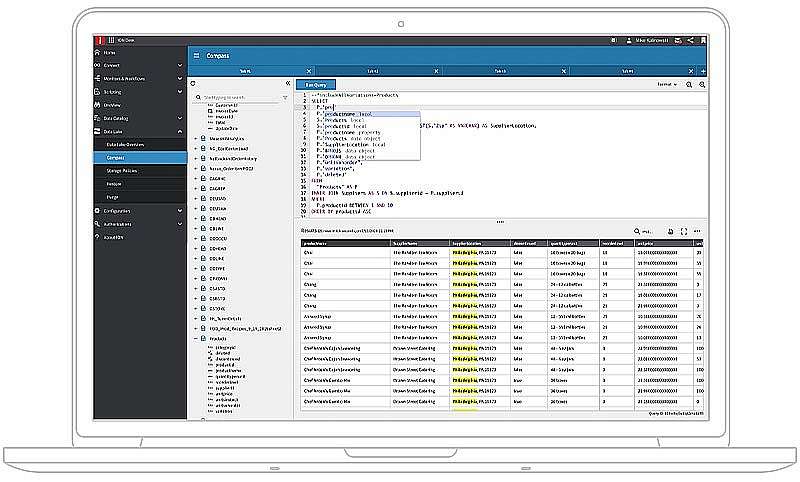
Task: Select Compass in the sidebar menu
Action: (140, 158)
